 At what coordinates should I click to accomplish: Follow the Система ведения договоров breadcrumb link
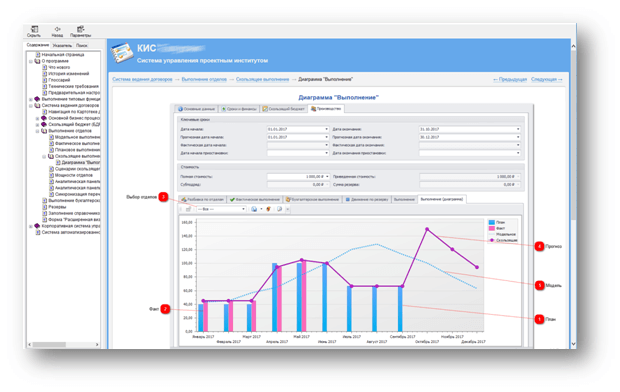[x=142, y=80]
